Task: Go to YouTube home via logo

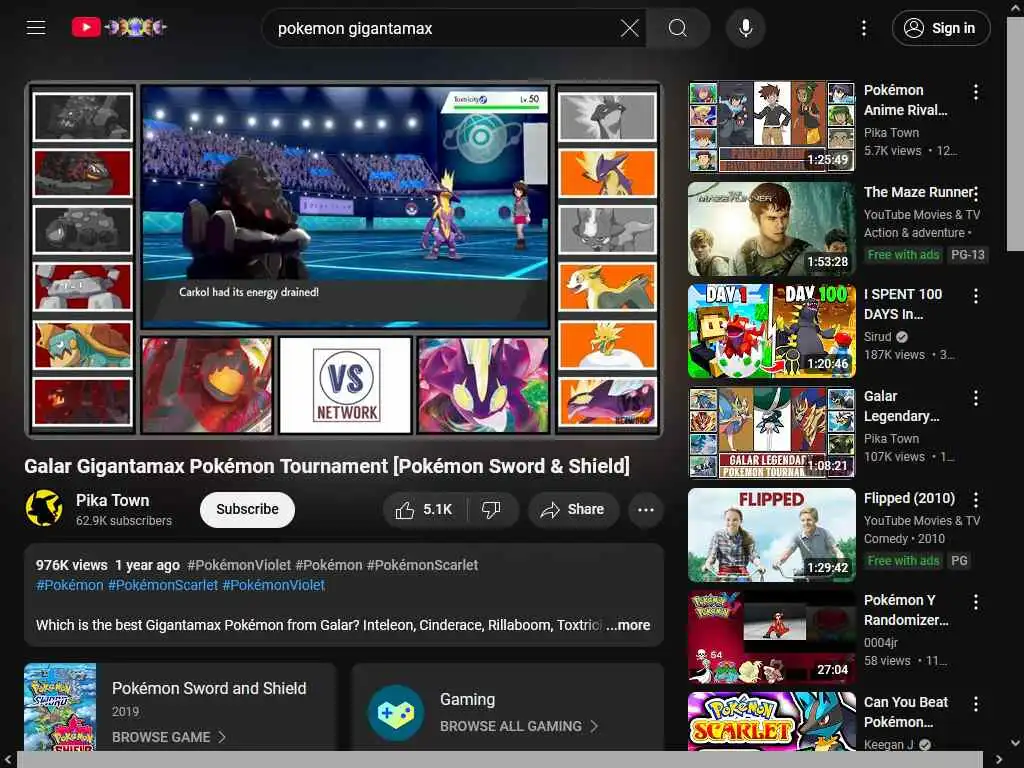Action: (x=119, y=27)
